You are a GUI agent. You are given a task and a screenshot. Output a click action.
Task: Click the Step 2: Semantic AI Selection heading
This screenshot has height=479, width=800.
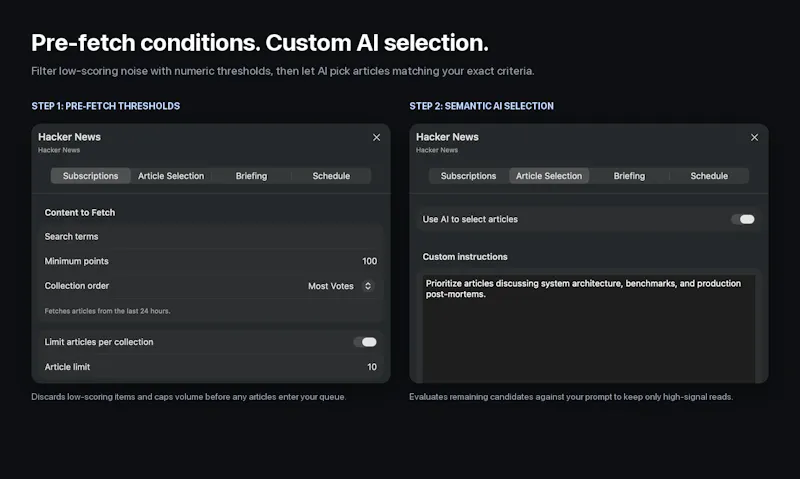click(481, 106)
